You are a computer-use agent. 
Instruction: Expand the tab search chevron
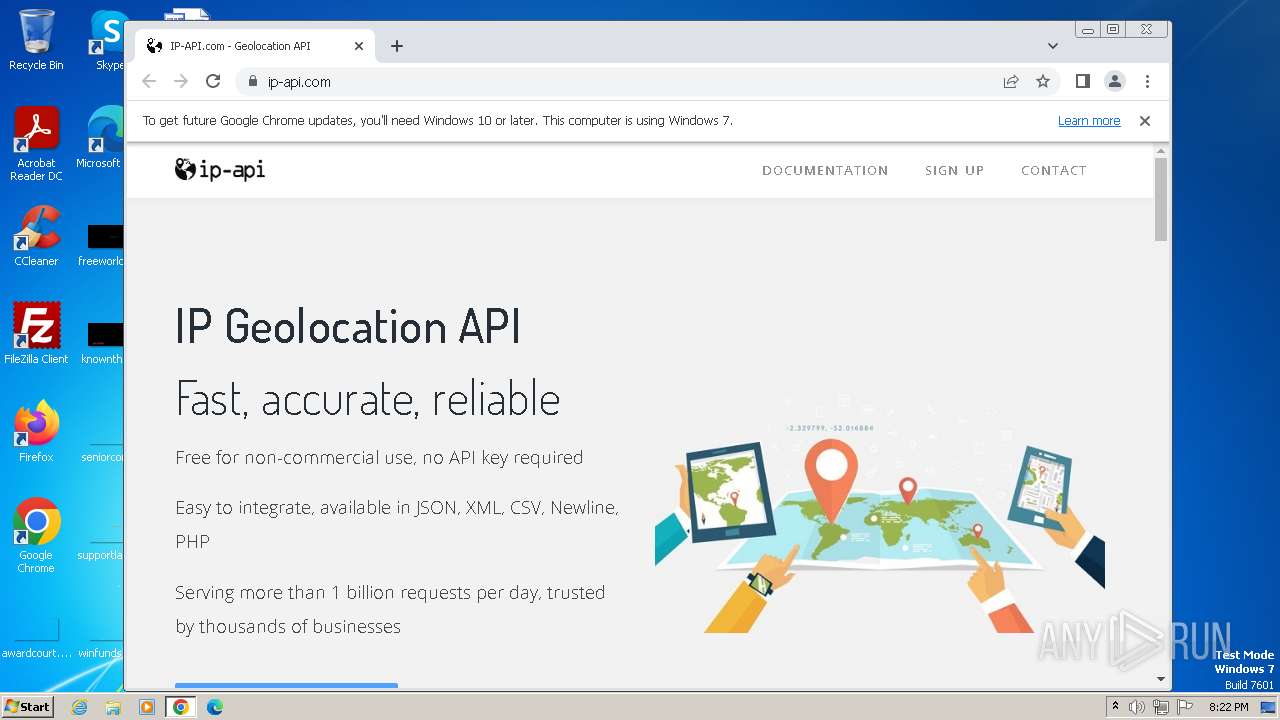click(1053, 46)
